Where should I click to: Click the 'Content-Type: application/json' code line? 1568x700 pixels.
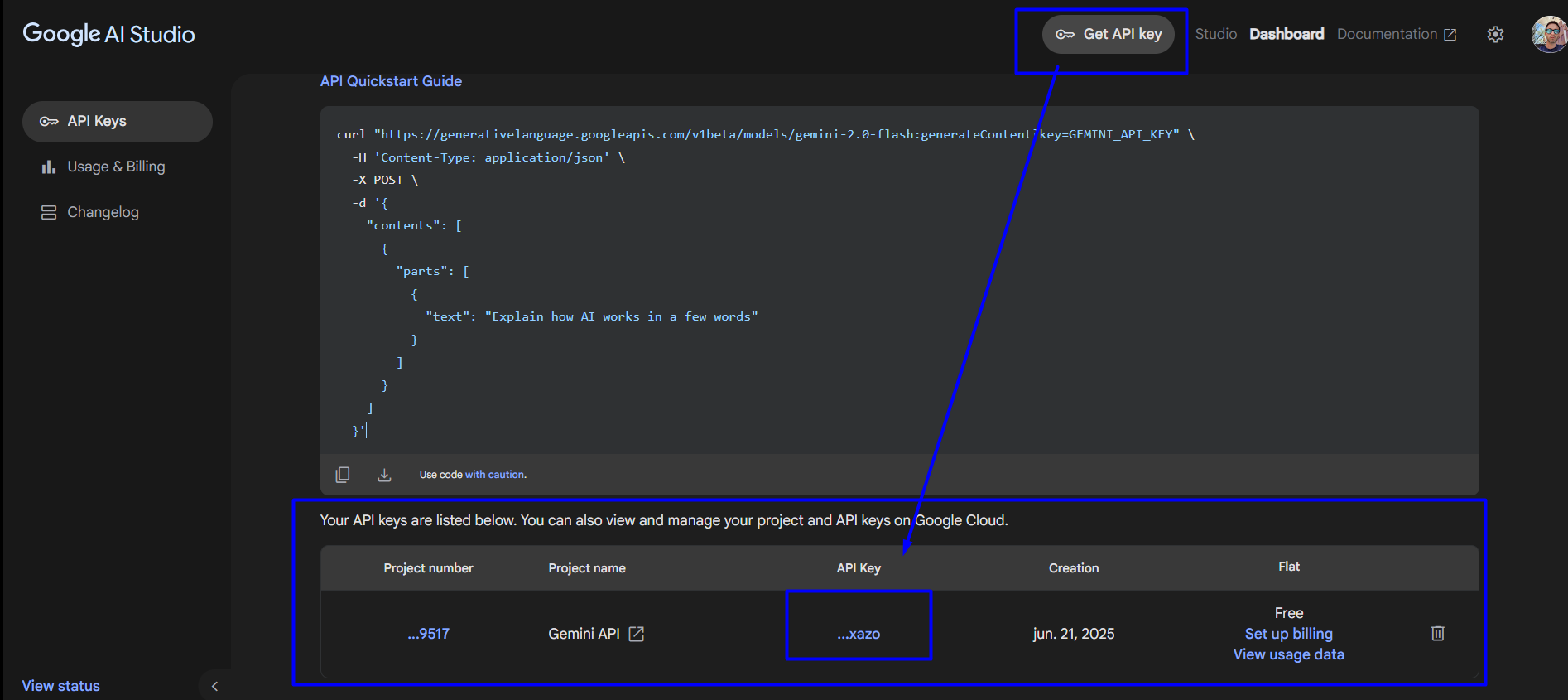[488, 157]
